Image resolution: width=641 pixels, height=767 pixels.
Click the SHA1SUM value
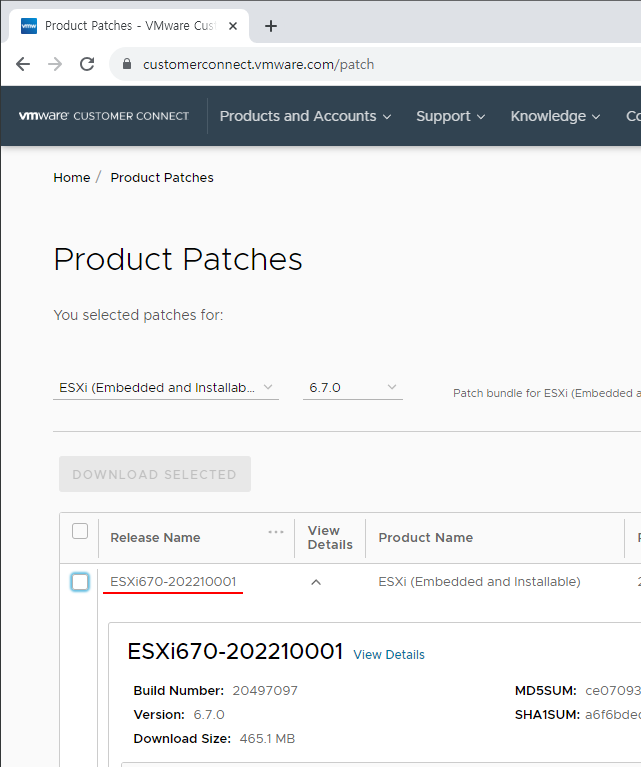613,715
